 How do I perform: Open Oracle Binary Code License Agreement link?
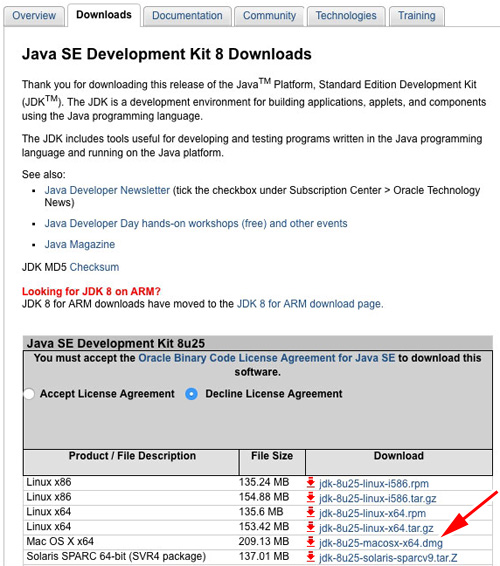coord(267,358)
